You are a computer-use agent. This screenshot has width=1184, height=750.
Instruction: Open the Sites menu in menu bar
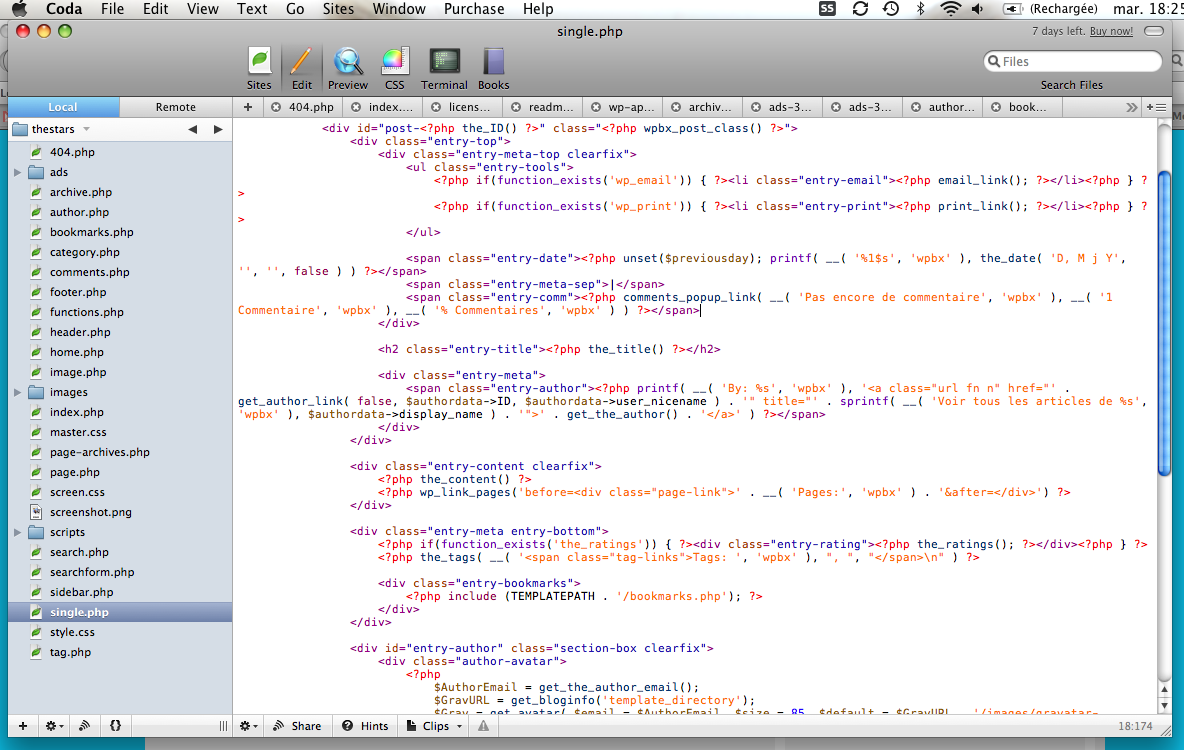338,9
